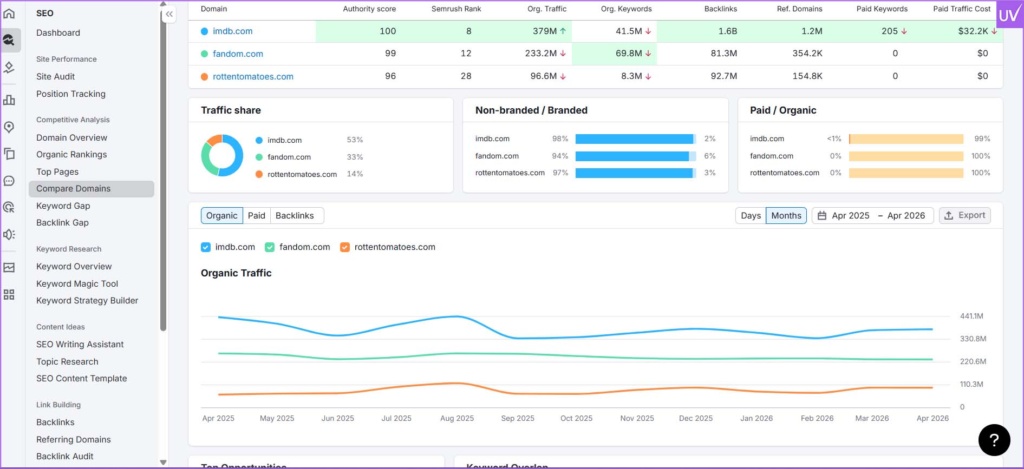1024x469 pixels.
Task: Select the Paid chart tab
Action: [257, 215]
